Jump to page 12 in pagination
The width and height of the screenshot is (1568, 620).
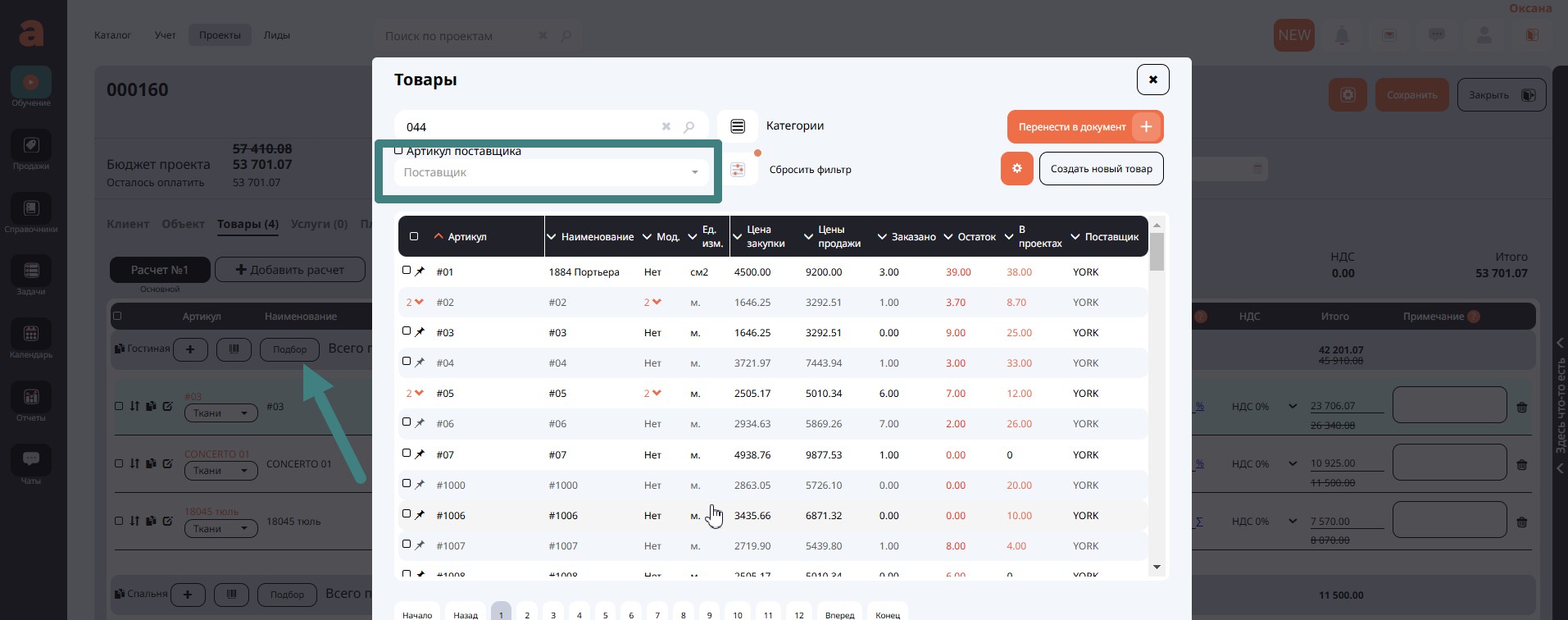798,613
